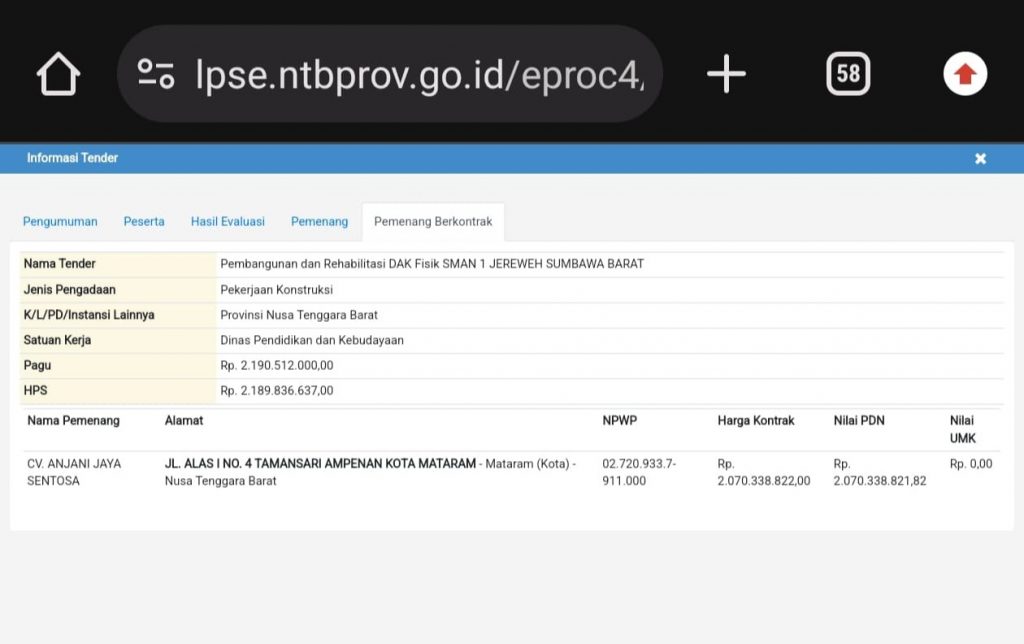Click the Satuan Kerja label
The image size is (1024, 644).
[x=57, y=340]
